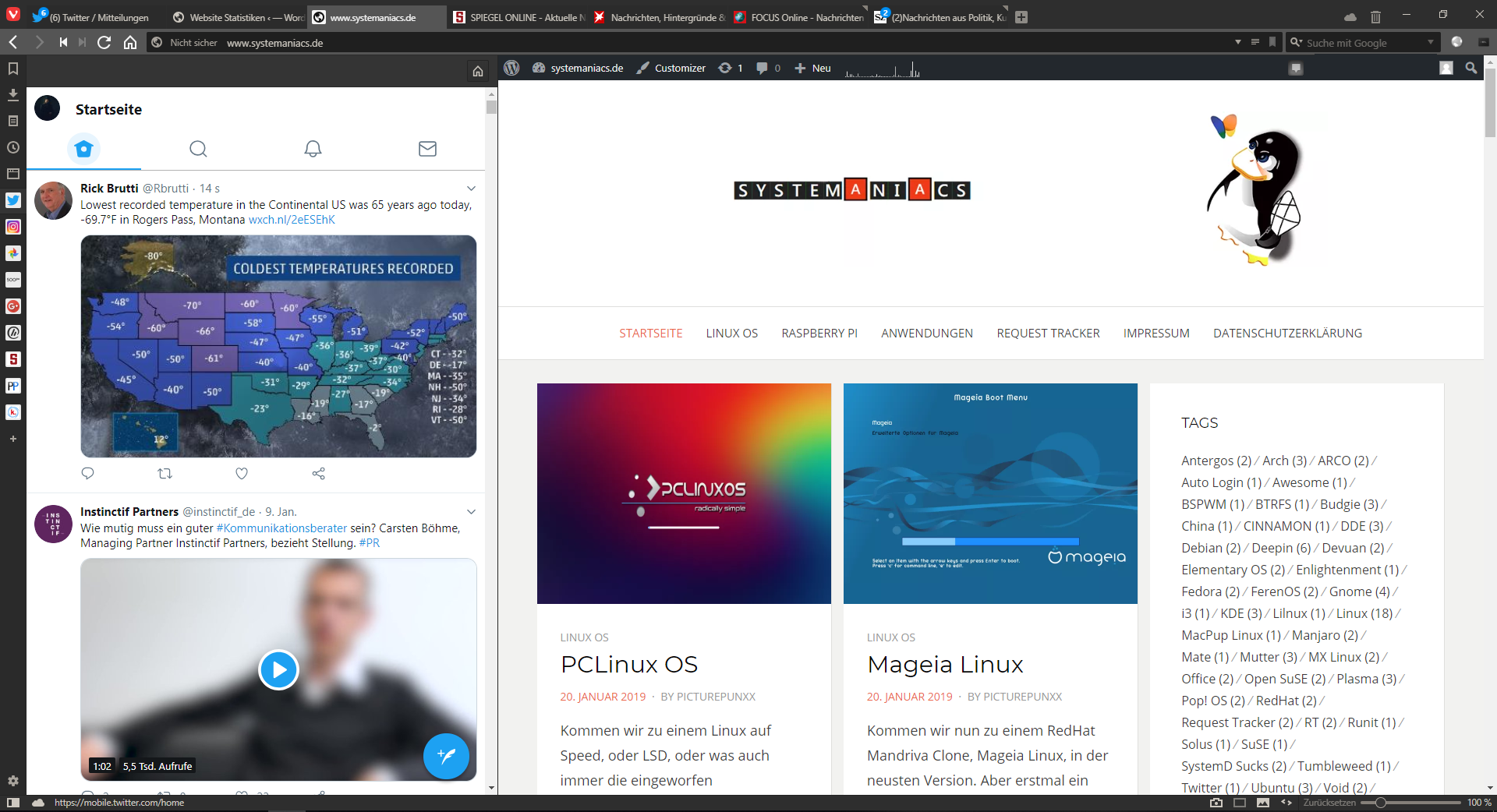
Task: Open Twitter direct messages envelope icon
Action: 427,149
